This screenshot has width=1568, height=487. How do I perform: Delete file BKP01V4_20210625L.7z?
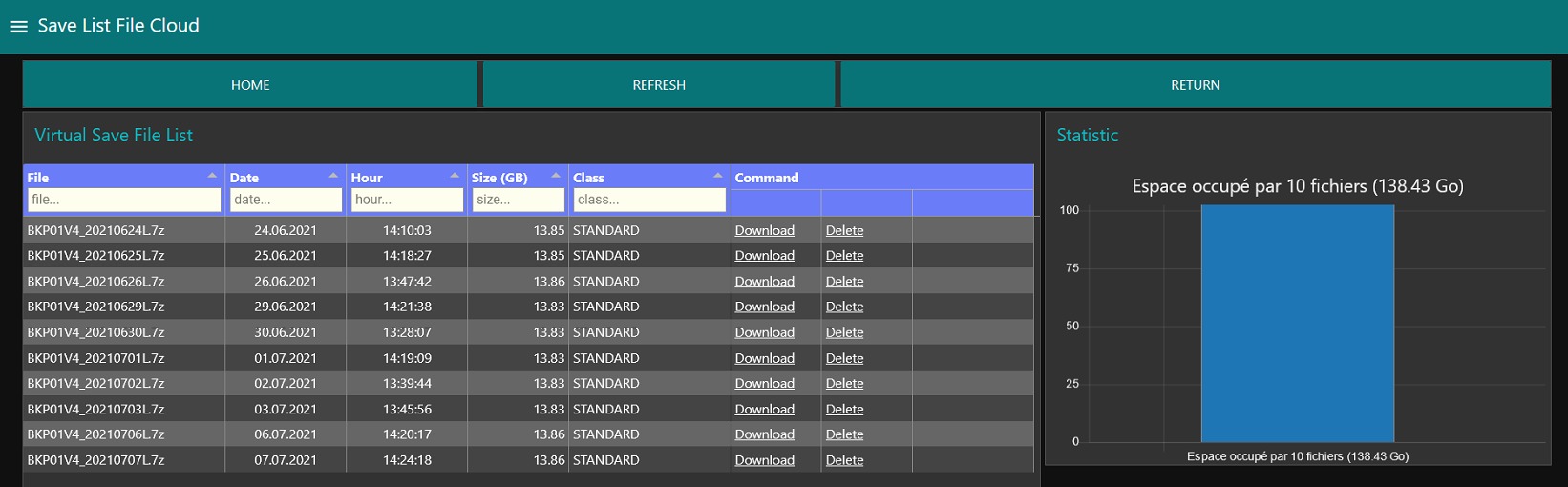[844, 256]
